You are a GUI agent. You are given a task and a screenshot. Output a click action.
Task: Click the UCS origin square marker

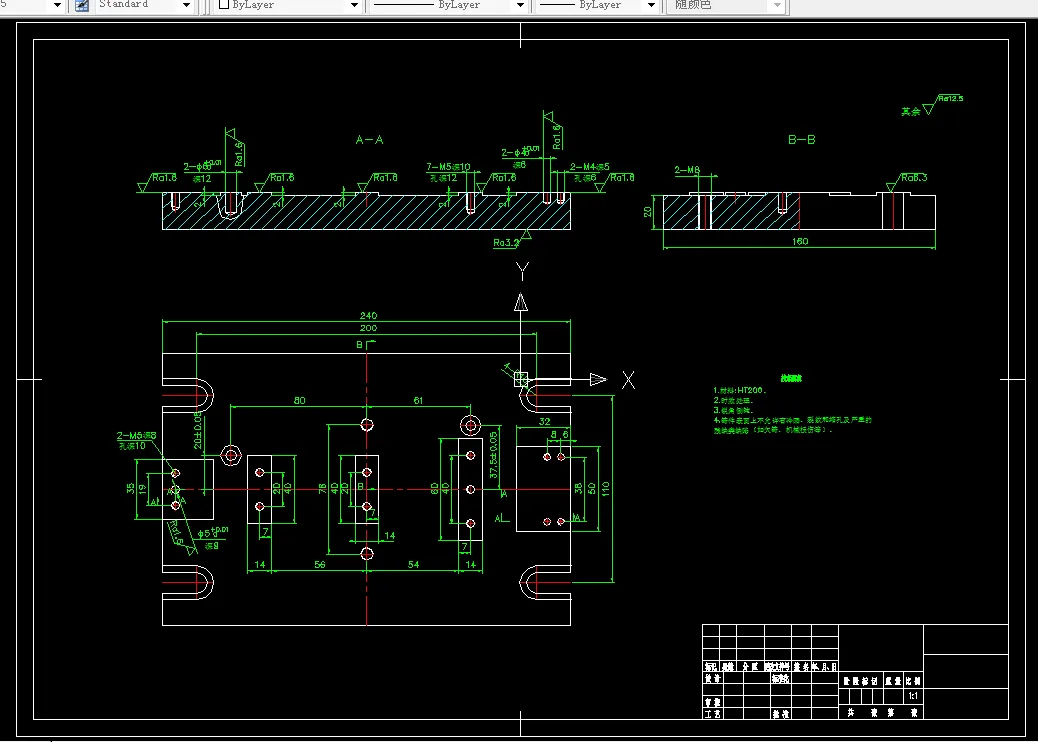point(521,379)
